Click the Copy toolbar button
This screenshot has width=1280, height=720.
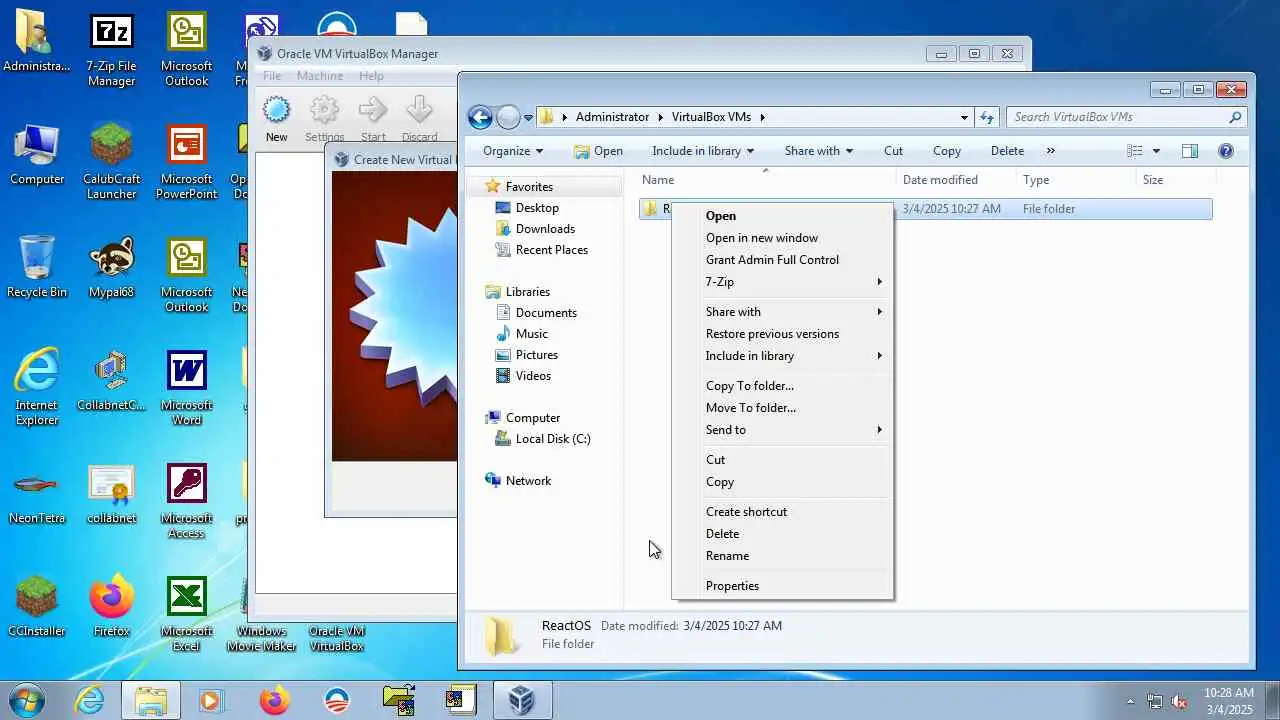[946, 151]
